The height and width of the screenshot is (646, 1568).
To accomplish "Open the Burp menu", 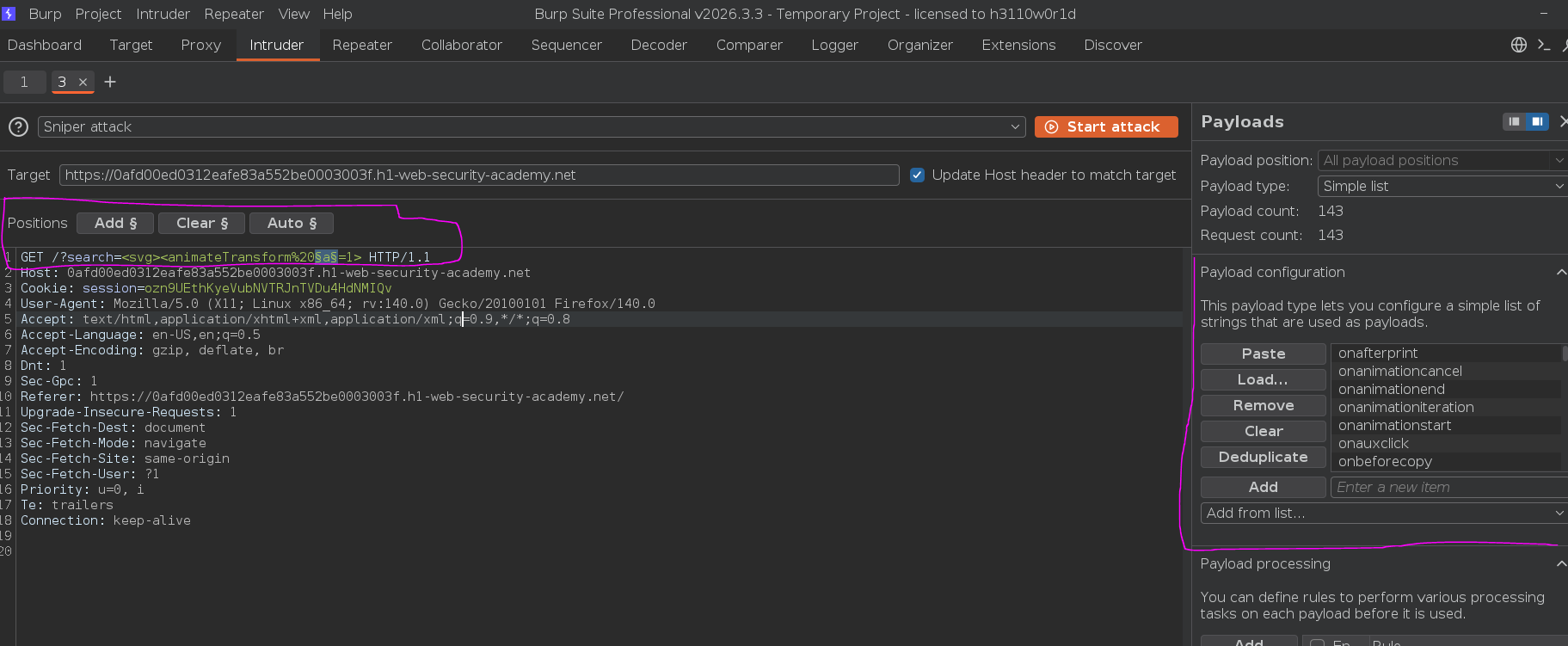I will [x=45, y=14].
